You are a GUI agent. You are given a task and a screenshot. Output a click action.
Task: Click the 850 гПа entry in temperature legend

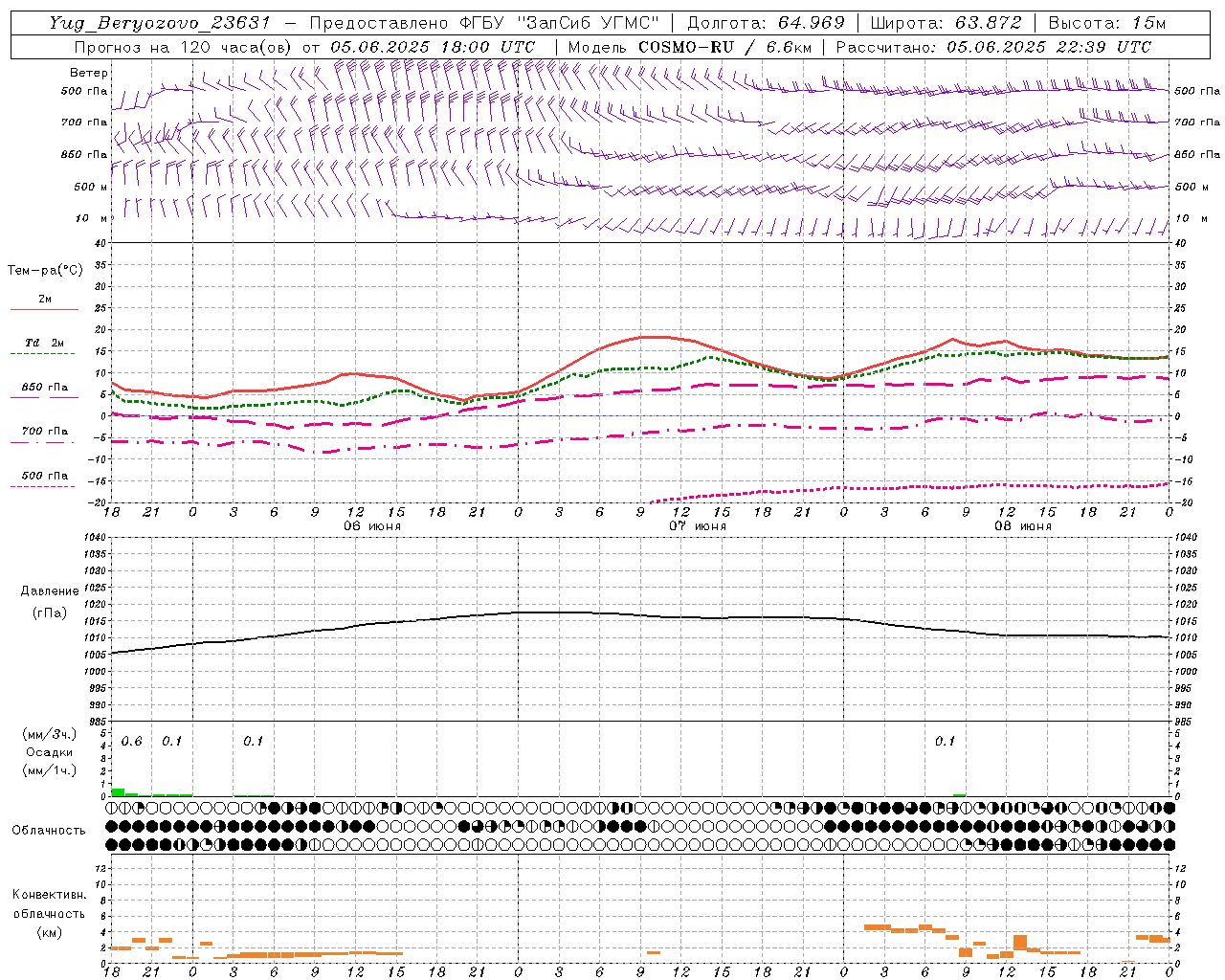coord(44,388)
